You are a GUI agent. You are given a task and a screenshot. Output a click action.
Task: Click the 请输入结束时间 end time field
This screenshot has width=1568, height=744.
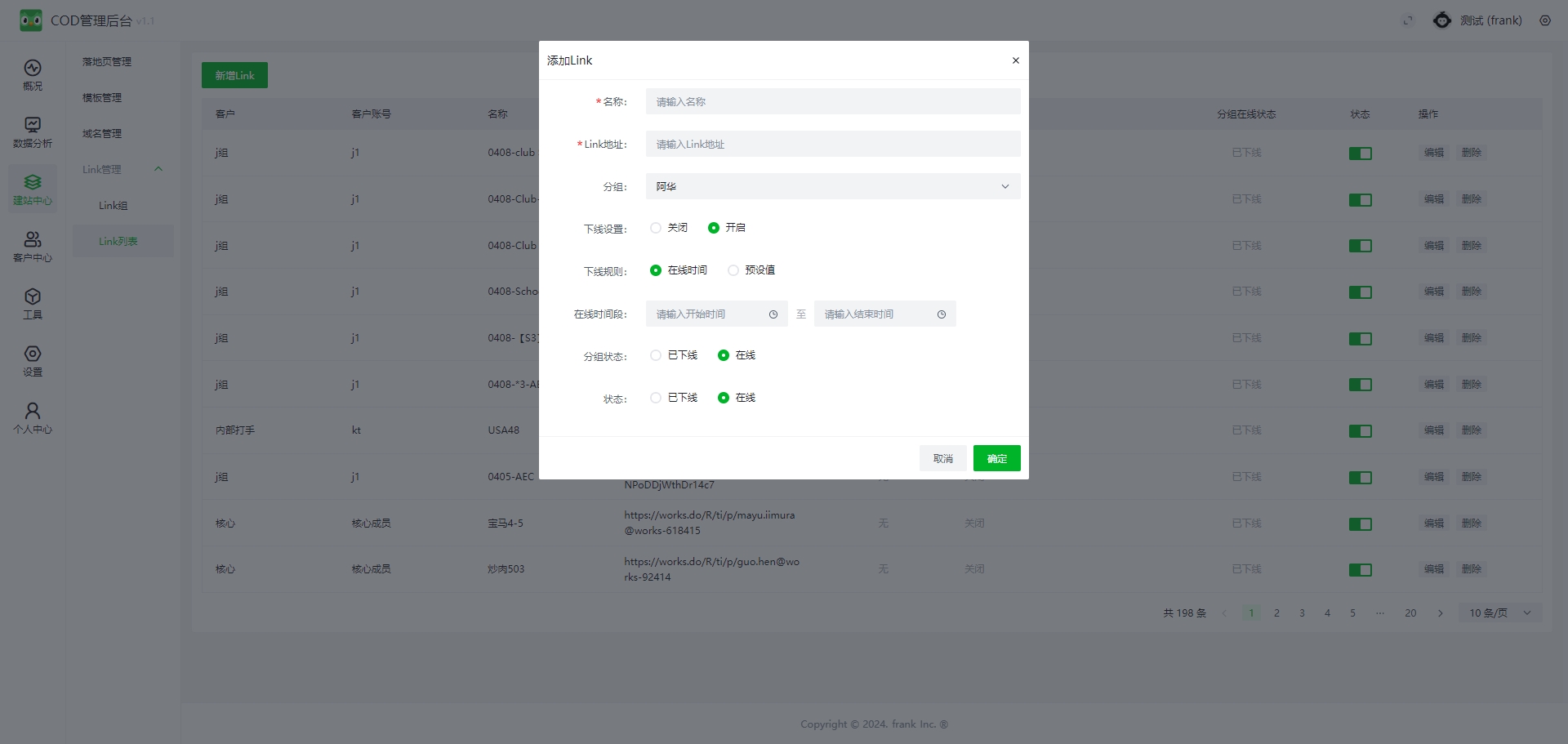tap(885, 314)
